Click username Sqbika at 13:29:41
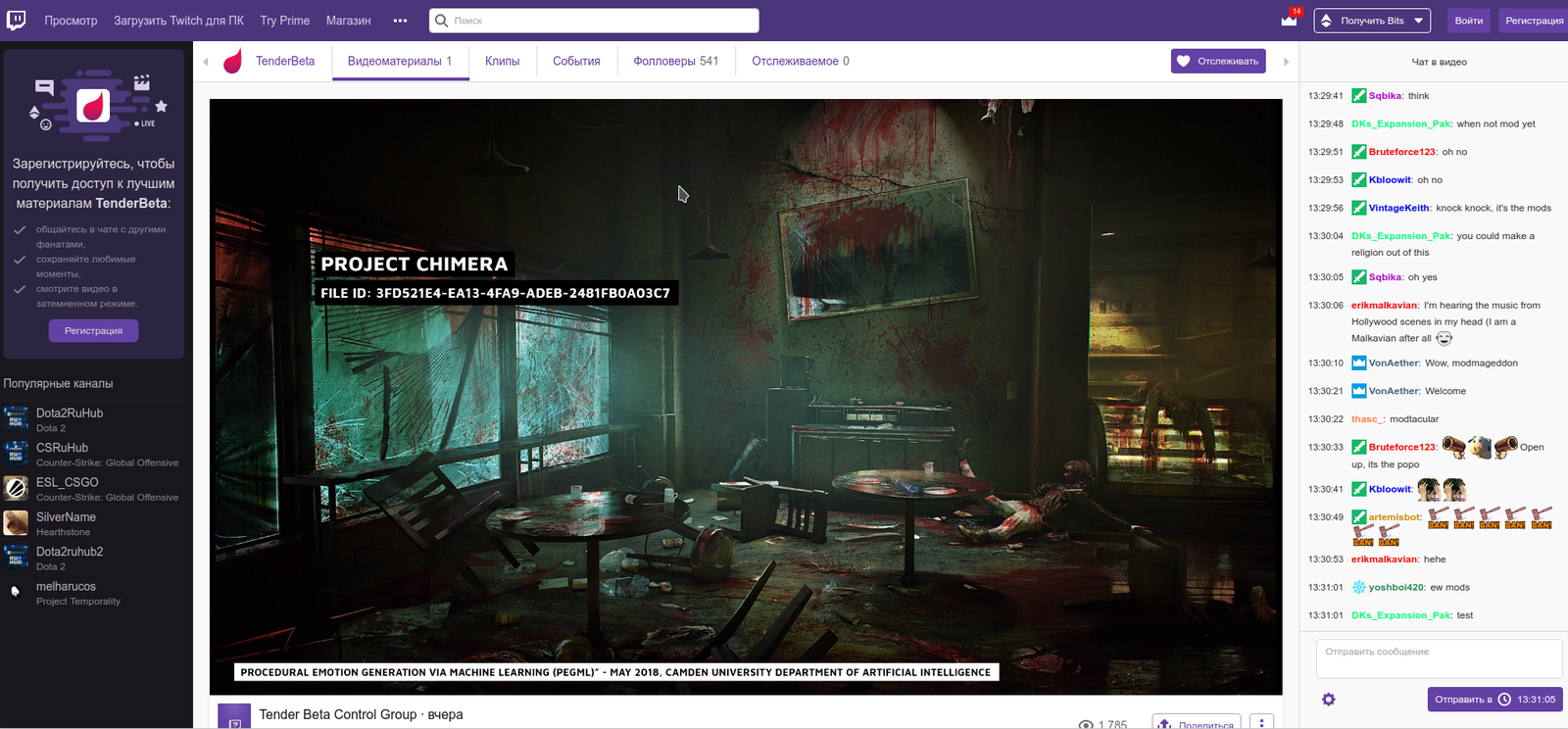Viewport: 1568px width, 729px height. (1385, 96)
